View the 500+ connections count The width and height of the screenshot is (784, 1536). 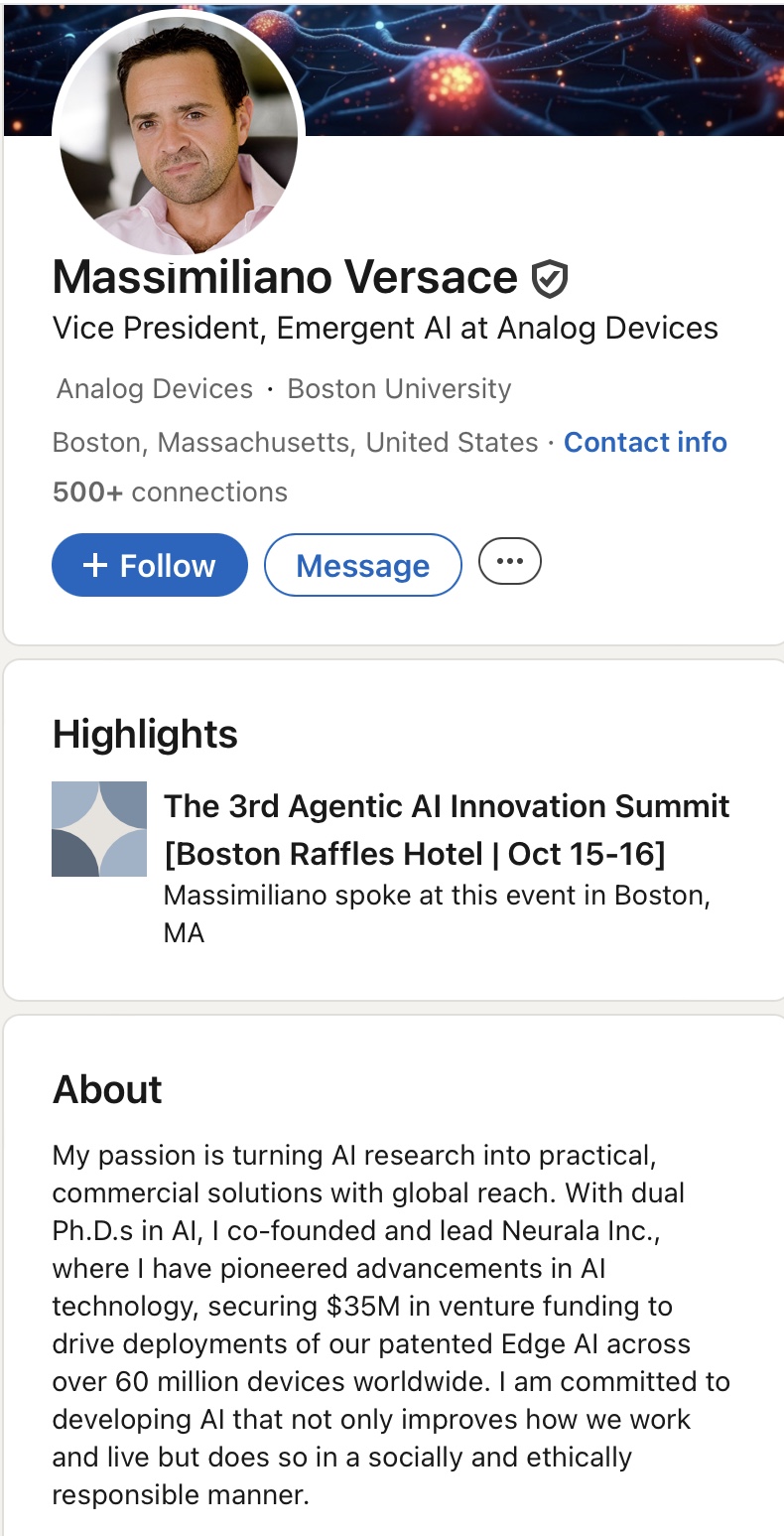pos(170,491)
